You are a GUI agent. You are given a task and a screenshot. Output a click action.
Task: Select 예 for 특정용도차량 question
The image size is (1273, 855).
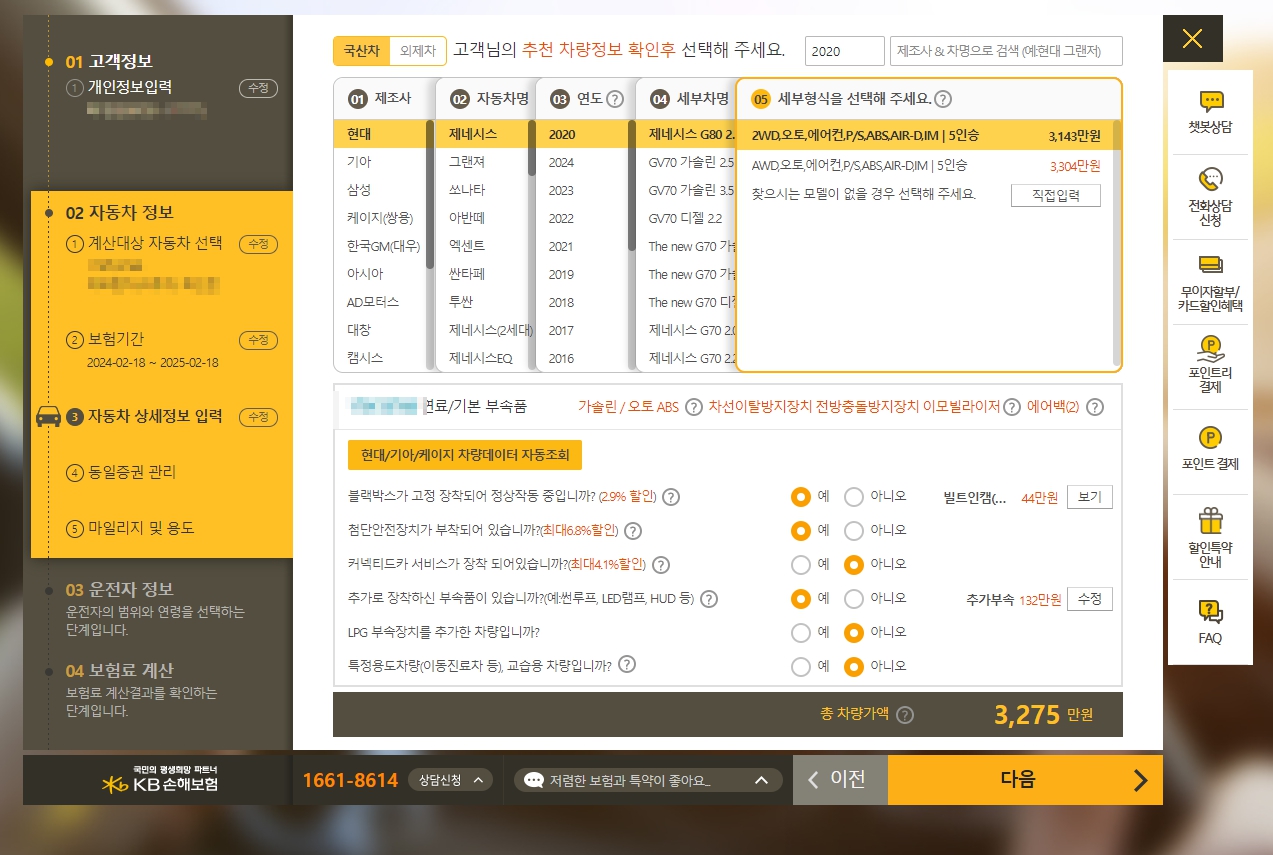[800, 666]
